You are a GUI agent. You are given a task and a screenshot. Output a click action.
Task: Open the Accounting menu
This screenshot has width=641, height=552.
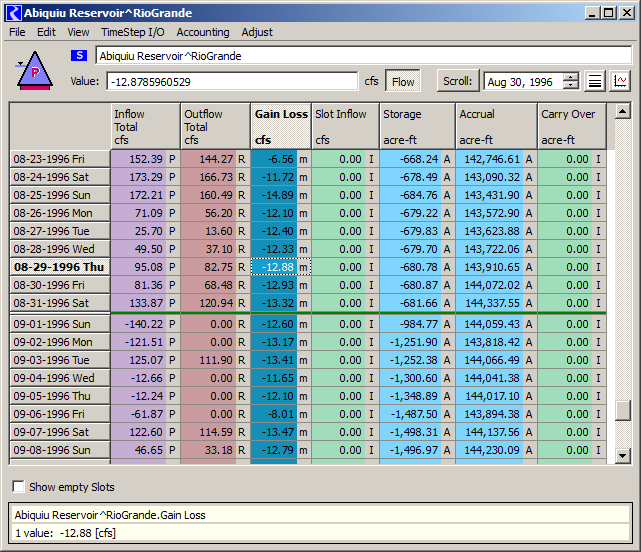(x=203, y=32)
